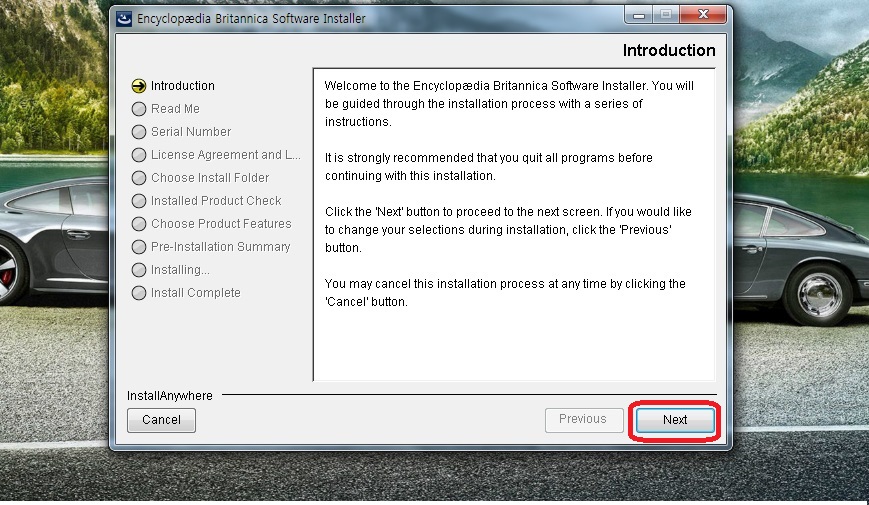Select the Read Me step circle
Image resolution: width=869 pixels, height=505 pixels.
coord(139,109)
